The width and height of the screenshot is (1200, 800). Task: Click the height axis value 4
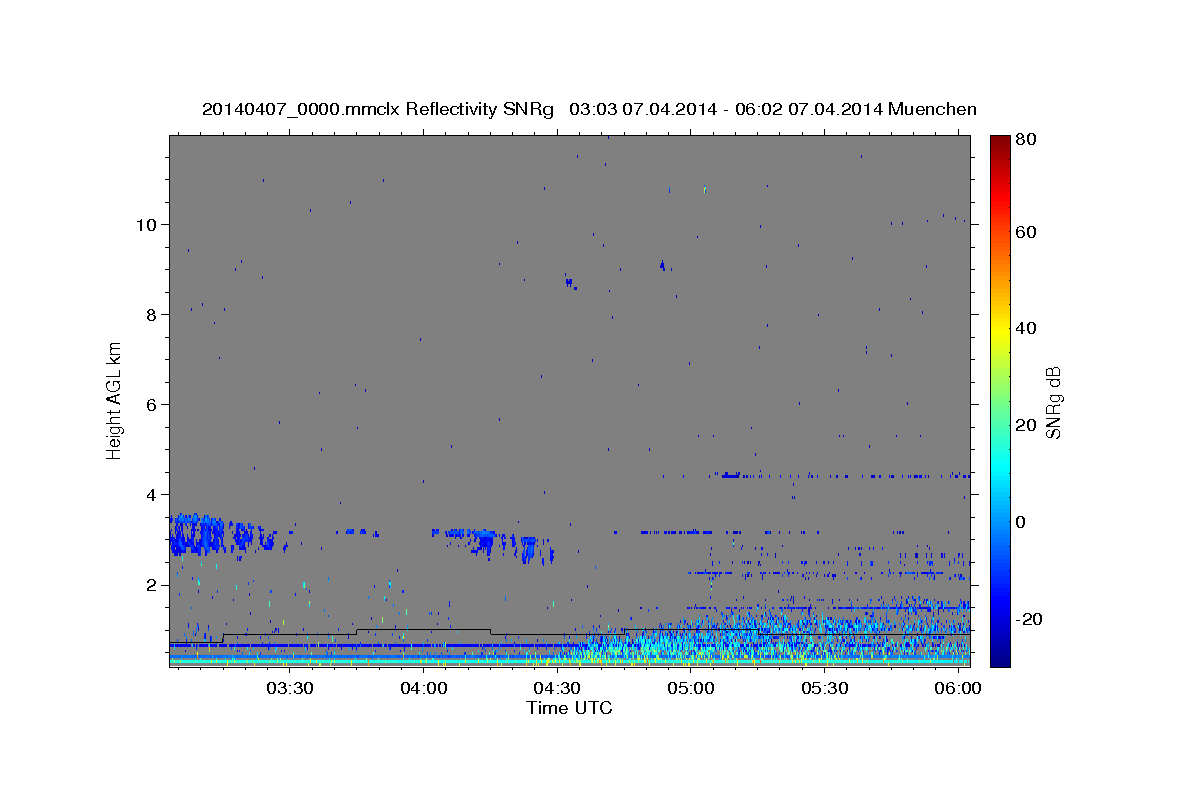[x=151, y=494]
